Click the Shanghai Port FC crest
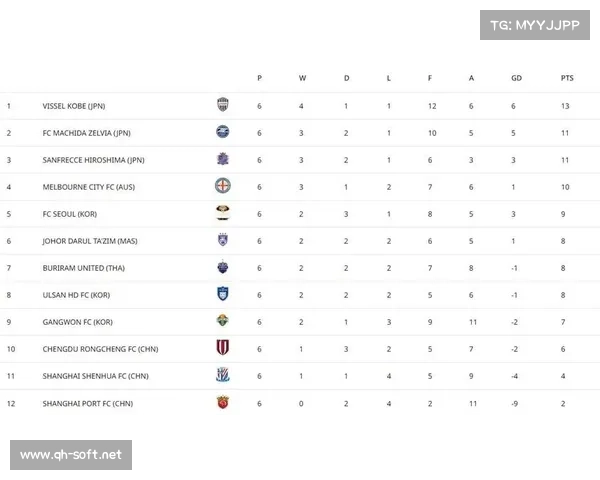The image size is (600, 480). click(x=223, y=402)
